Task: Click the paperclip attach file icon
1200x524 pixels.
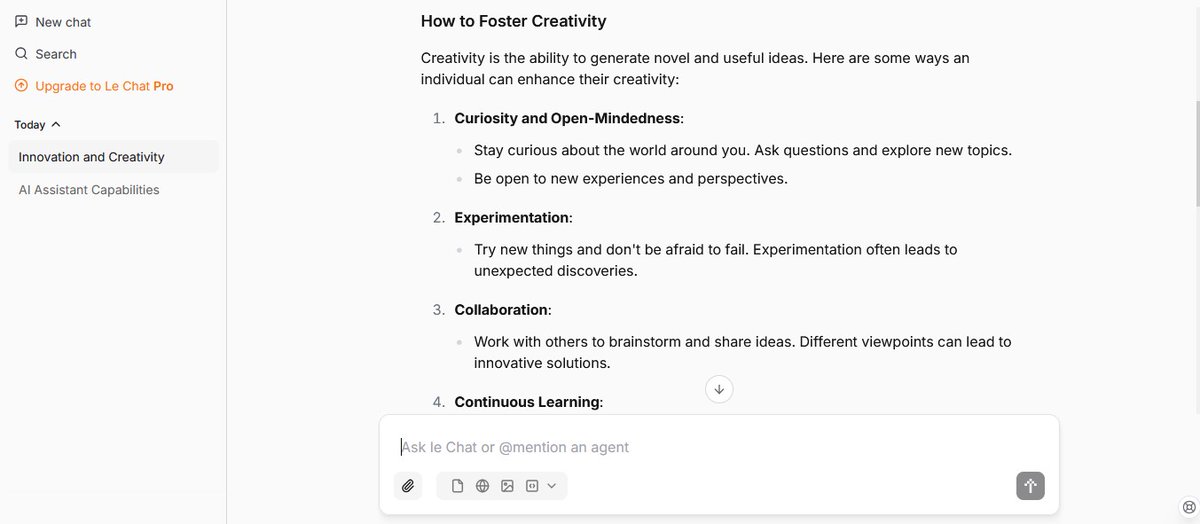Action: 408,486
